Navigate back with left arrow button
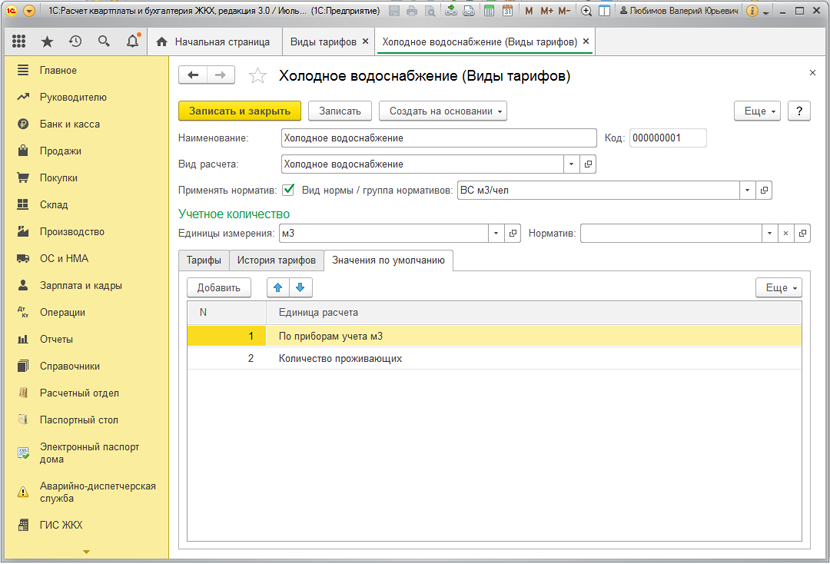The height and width of the screenshot is (564, 830). point(193,76)
